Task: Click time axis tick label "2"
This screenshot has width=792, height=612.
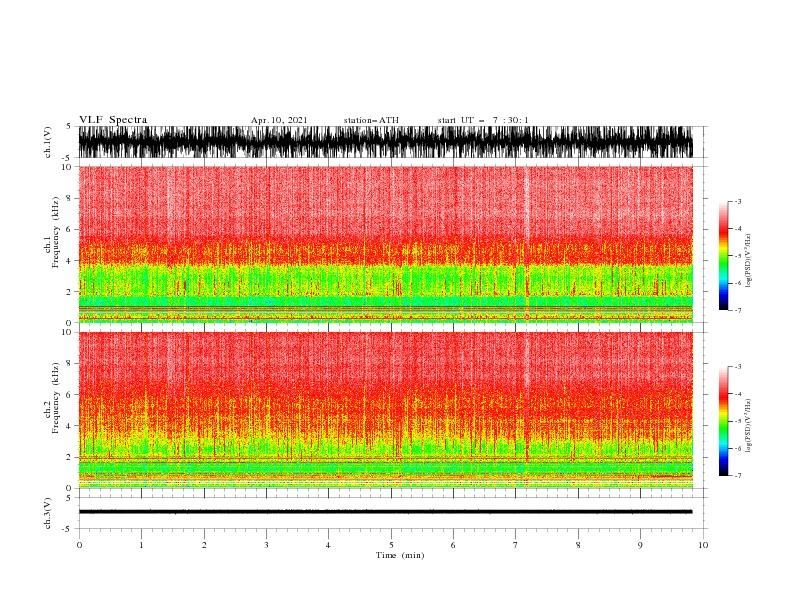Action: point(204,545)
